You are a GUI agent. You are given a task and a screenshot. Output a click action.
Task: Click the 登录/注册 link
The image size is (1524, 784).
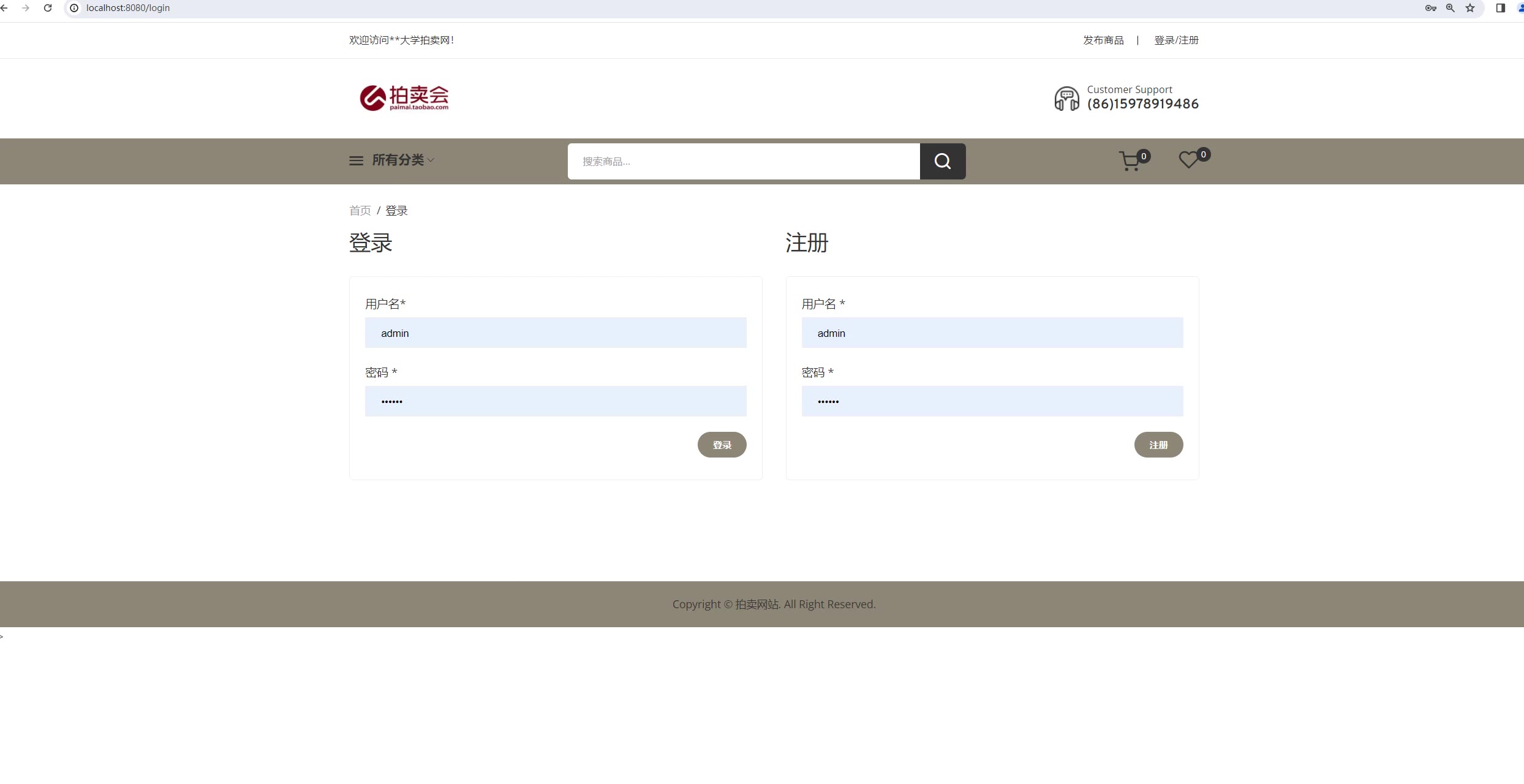click(1176, 40)
